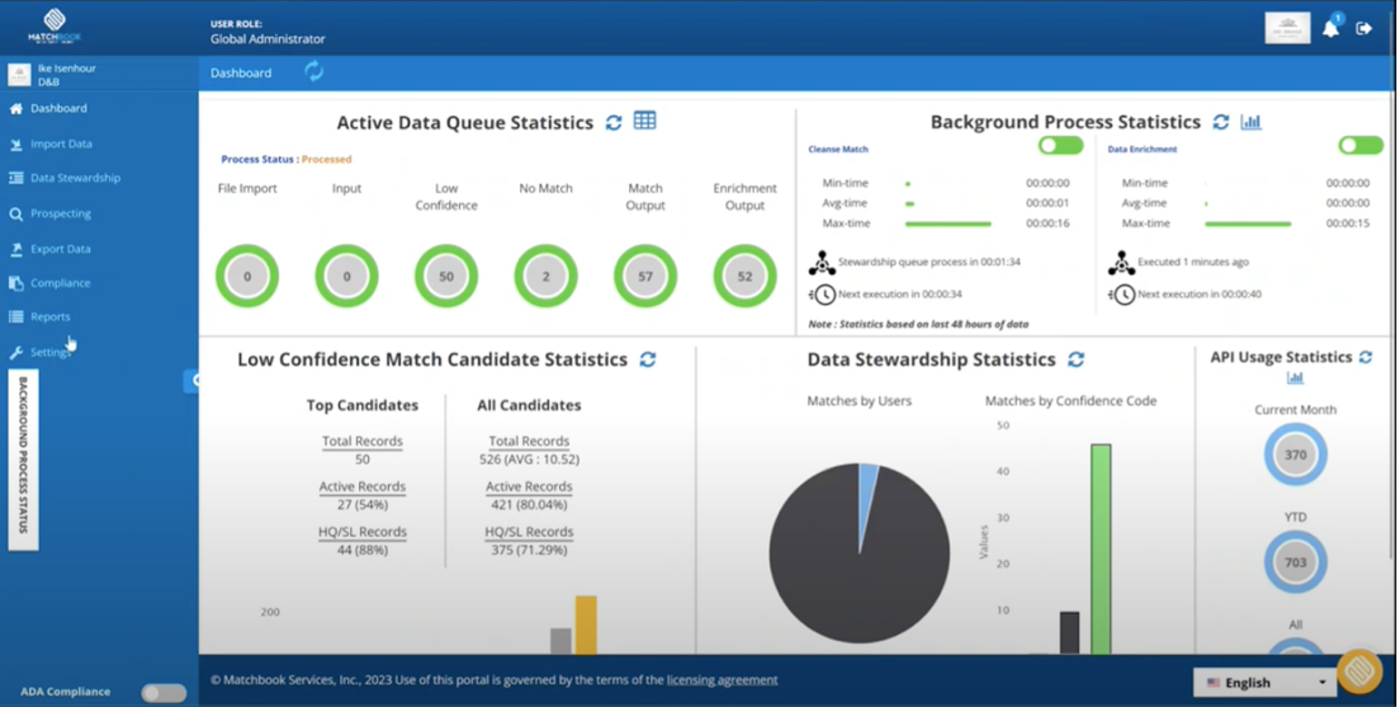Refresh Active Data Queue Statistics

click(x=614, y=123)
